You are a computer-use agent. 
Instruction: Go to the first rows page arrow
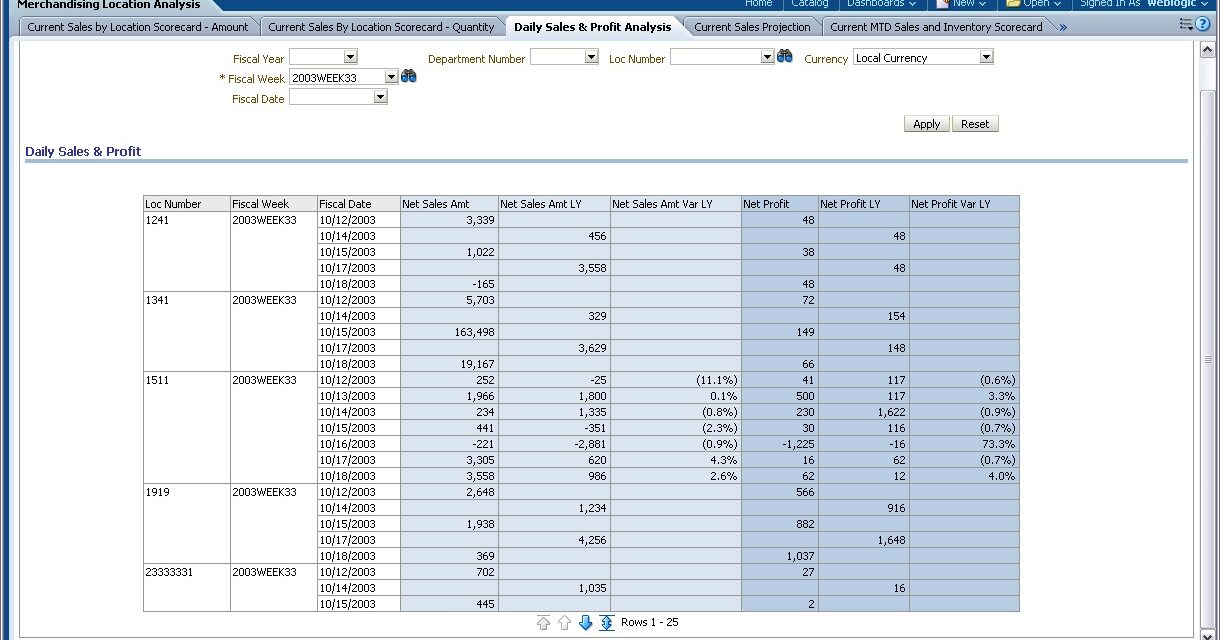pyautogui.click(x=544, y=622)
